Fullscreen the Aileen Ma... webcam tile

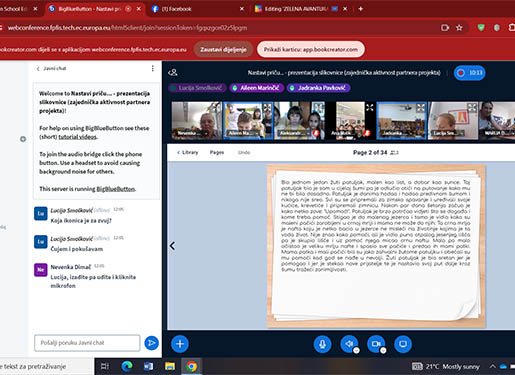click(267, 107)
